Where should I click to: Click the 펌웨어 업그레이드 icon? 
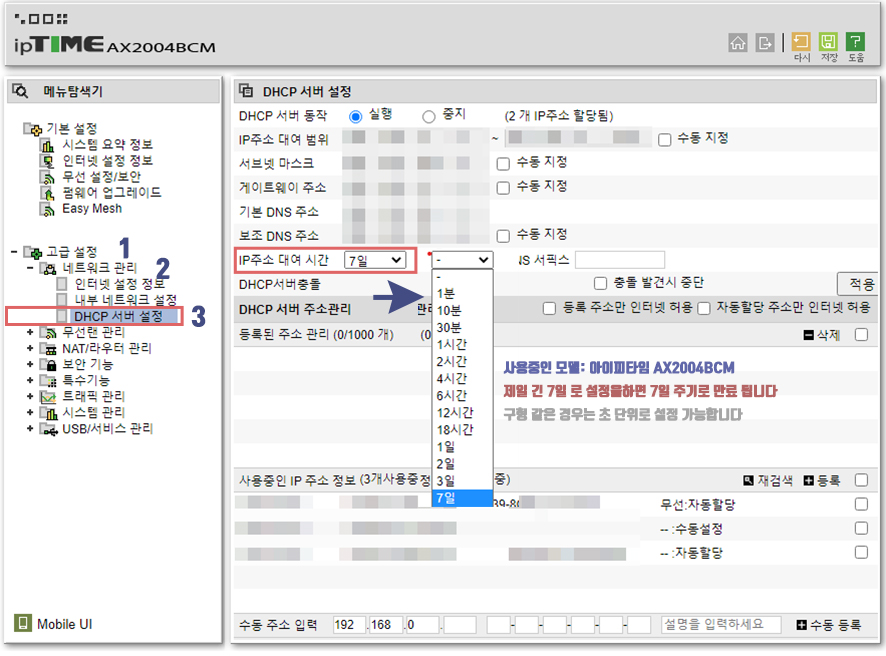(x=48, y=193)
